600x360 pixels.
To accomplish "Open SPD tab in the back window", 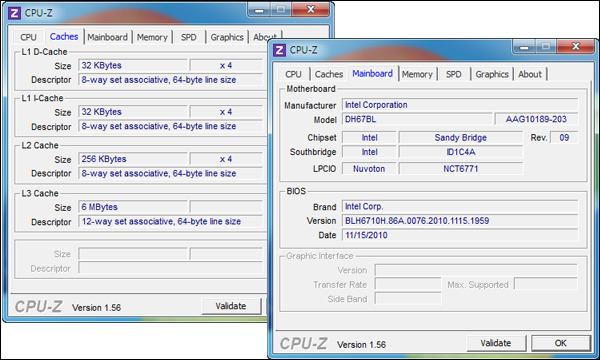I will point(189,37).
